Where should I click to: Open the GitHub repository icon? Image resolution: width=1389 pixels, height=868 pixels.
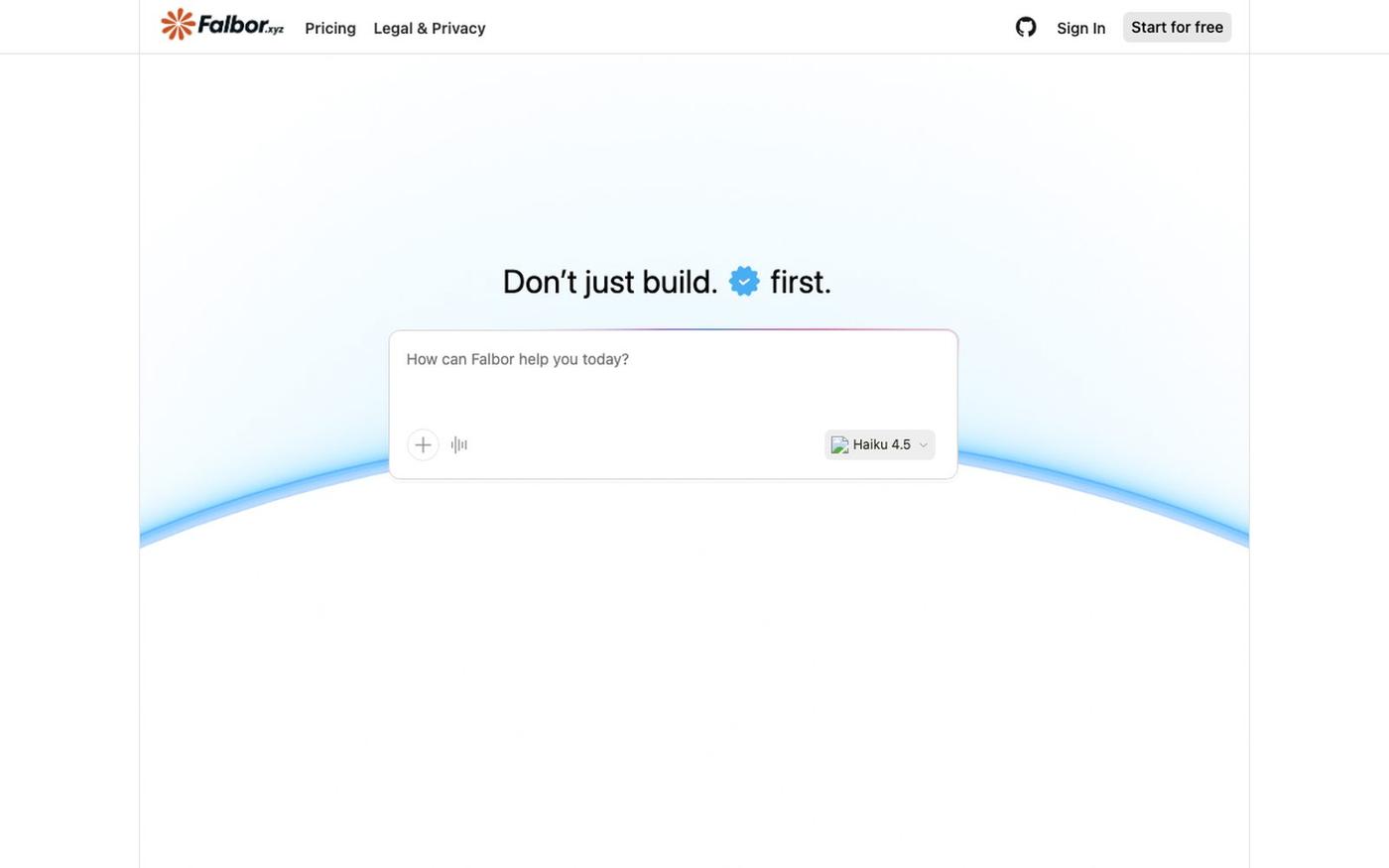coord(1026,27)
